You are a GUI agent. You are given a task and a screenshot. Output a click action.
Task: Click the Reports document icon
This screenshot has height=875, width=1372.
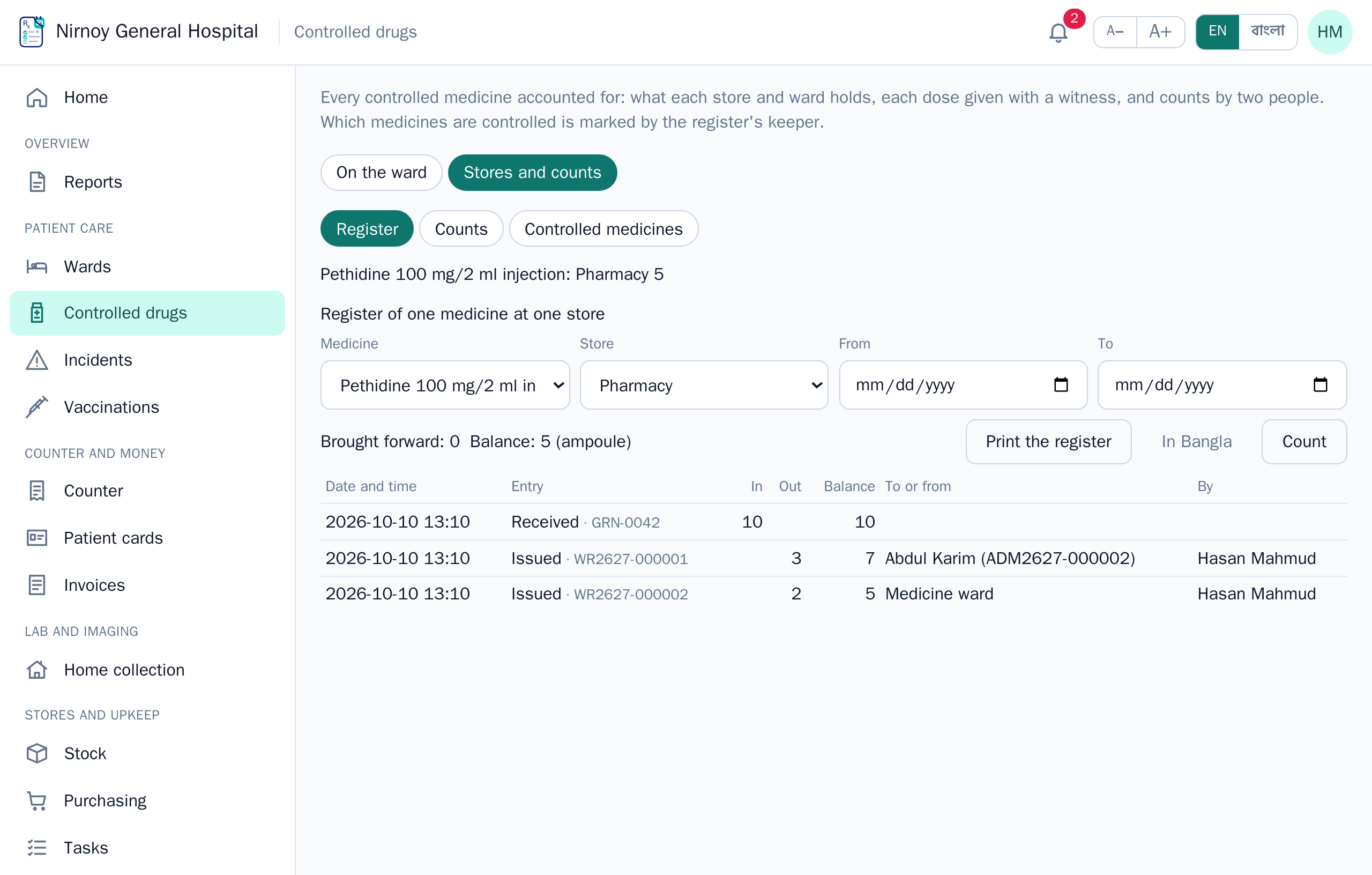pyautogui.click(x=37, y=182)
